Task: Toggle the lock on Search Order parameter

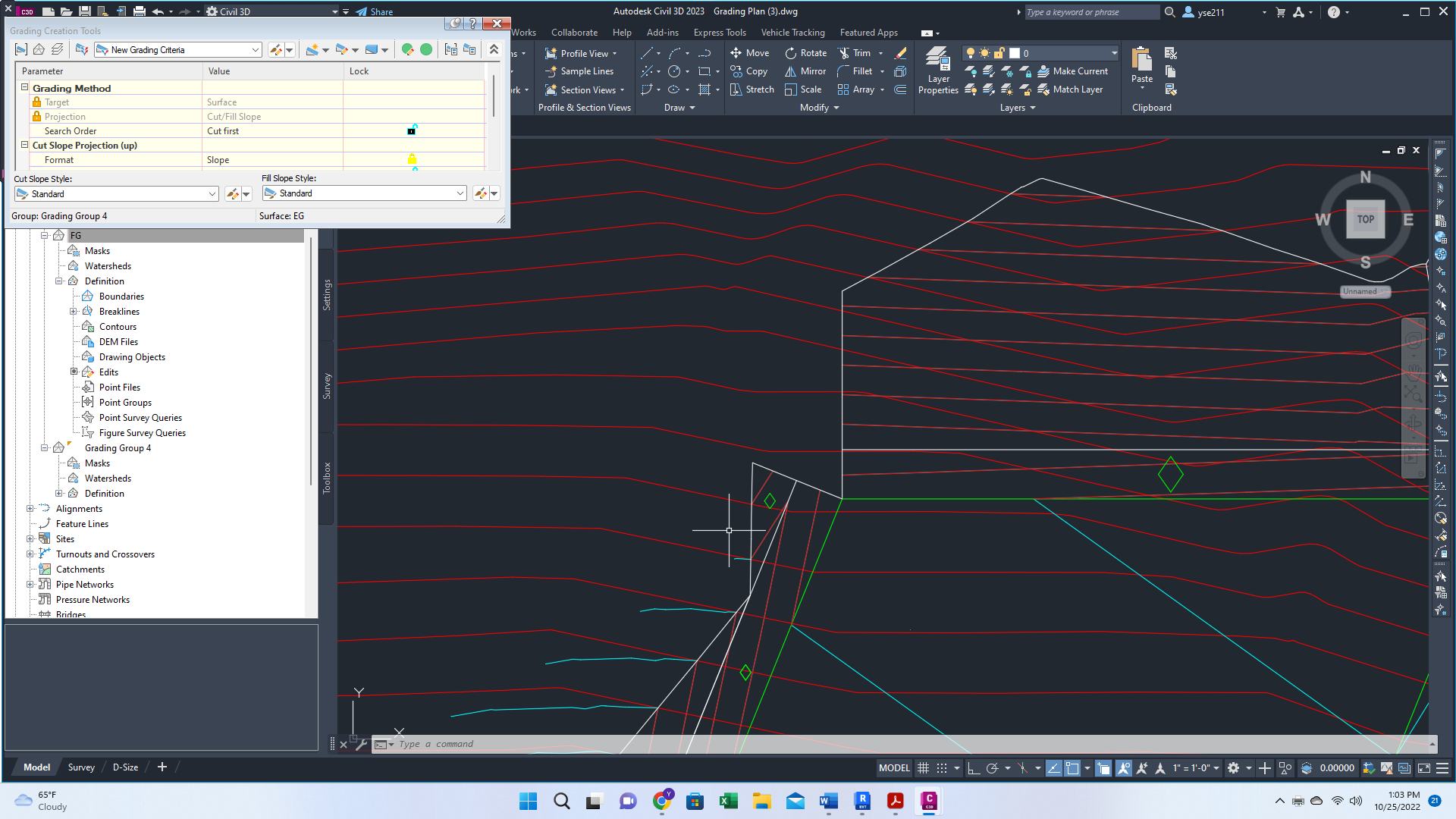Action: point(412,130)
